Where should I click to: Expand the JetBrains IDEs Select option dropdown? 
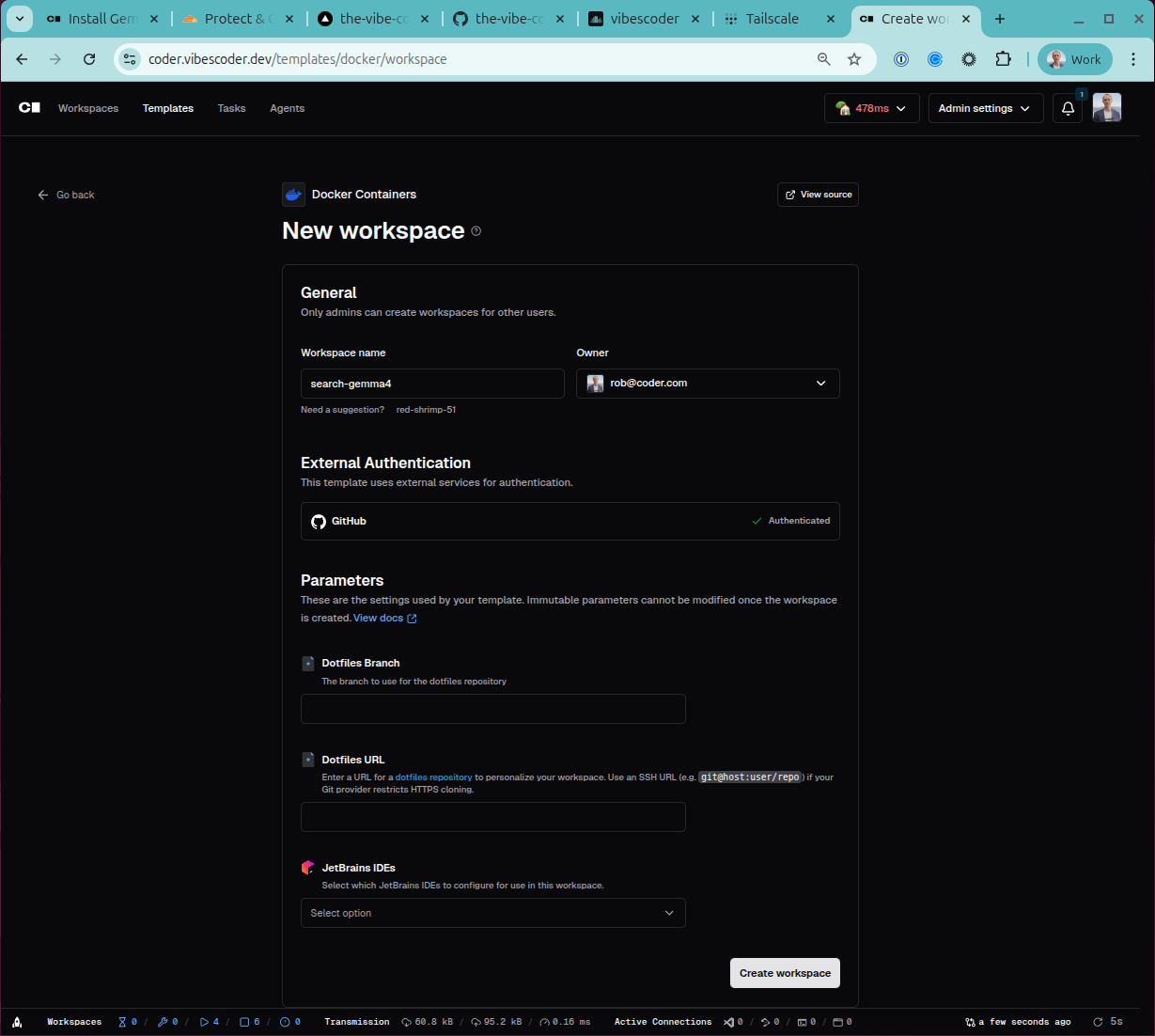click(x=493, y=913)
